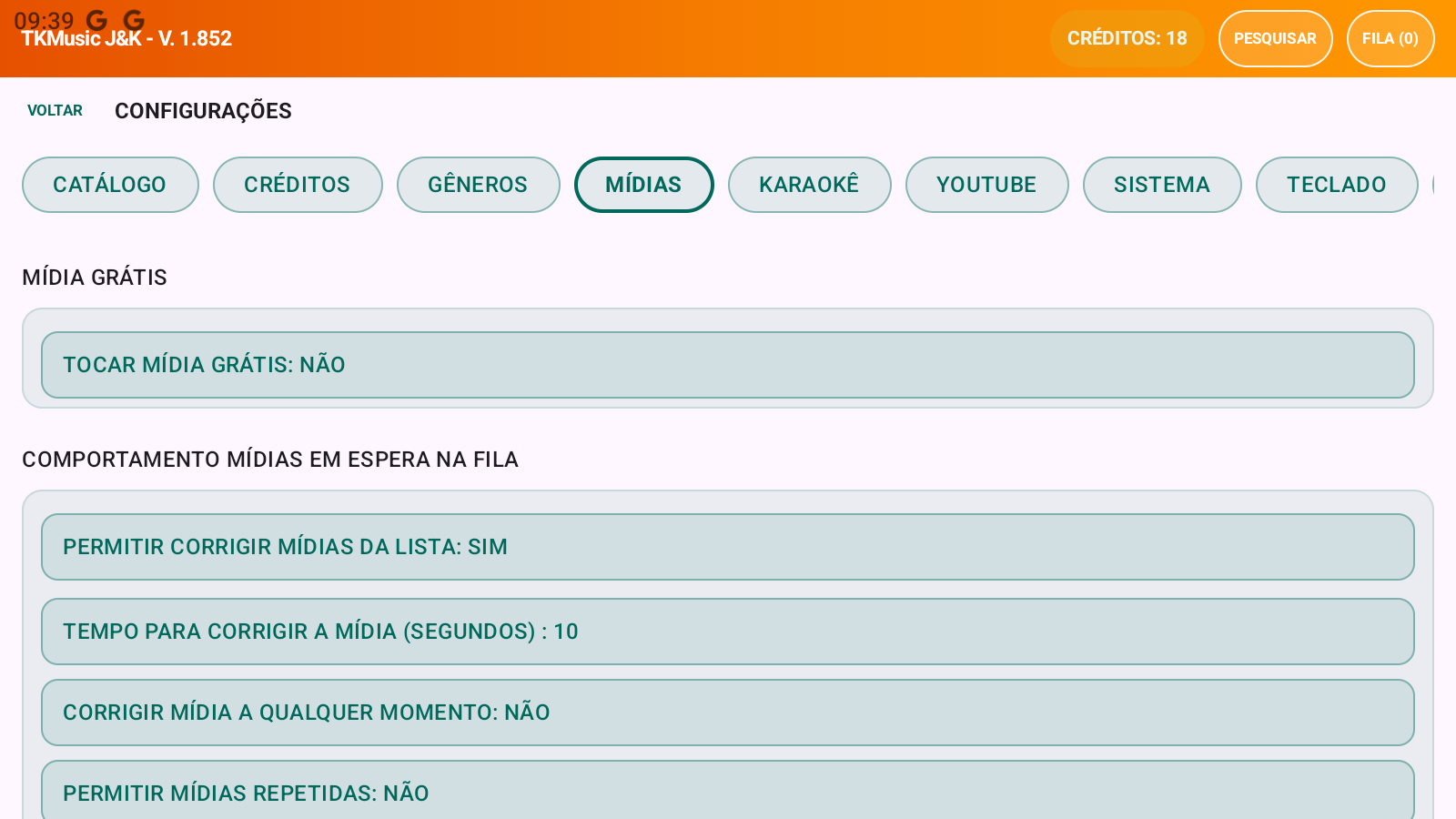Viewport: 1456px width, 819px height.
Task: Go back with the VOLTAR button
Action: click(x=55, y=110)
